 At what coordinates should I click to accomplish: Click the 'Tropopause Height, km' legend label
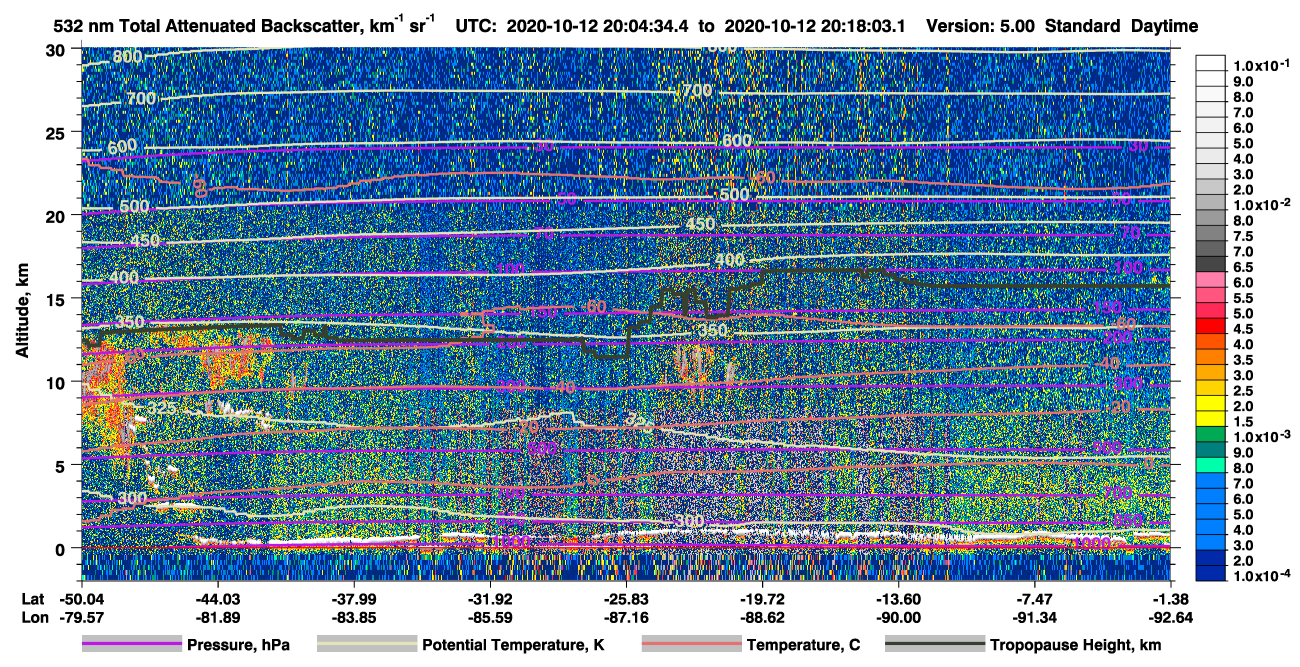click(x=1076, y=645)
